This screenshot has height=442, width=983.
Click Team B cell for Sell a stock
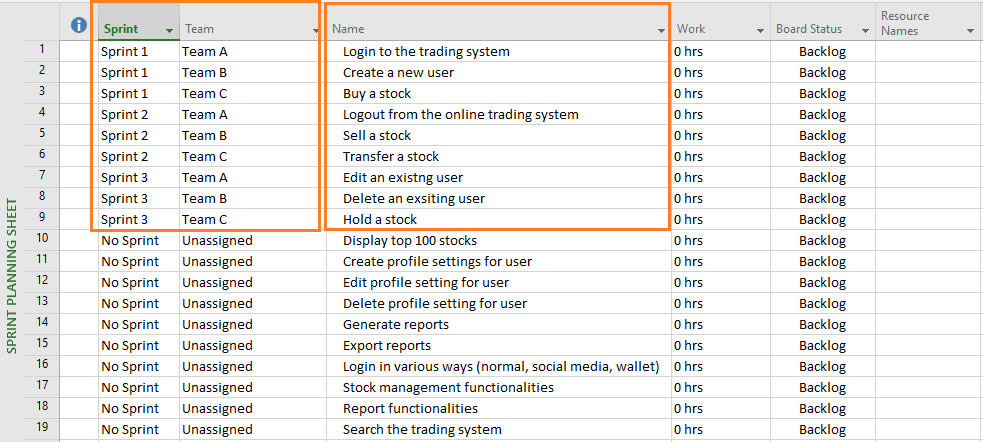pos(253,135)
